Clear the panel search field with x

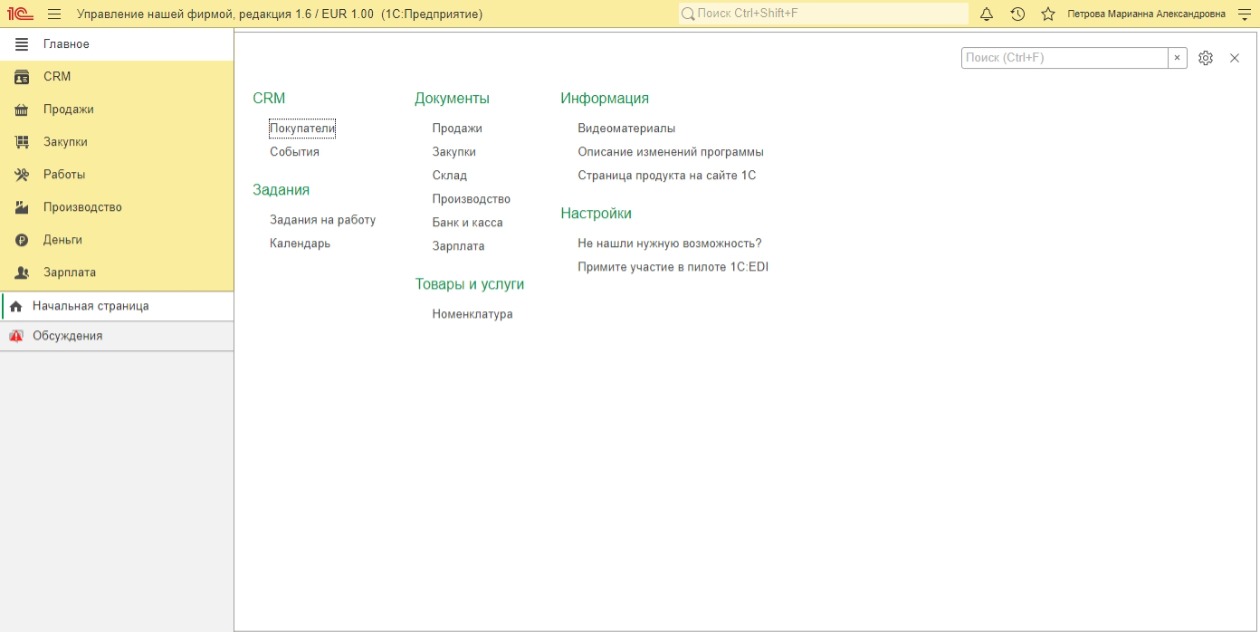1177,58
